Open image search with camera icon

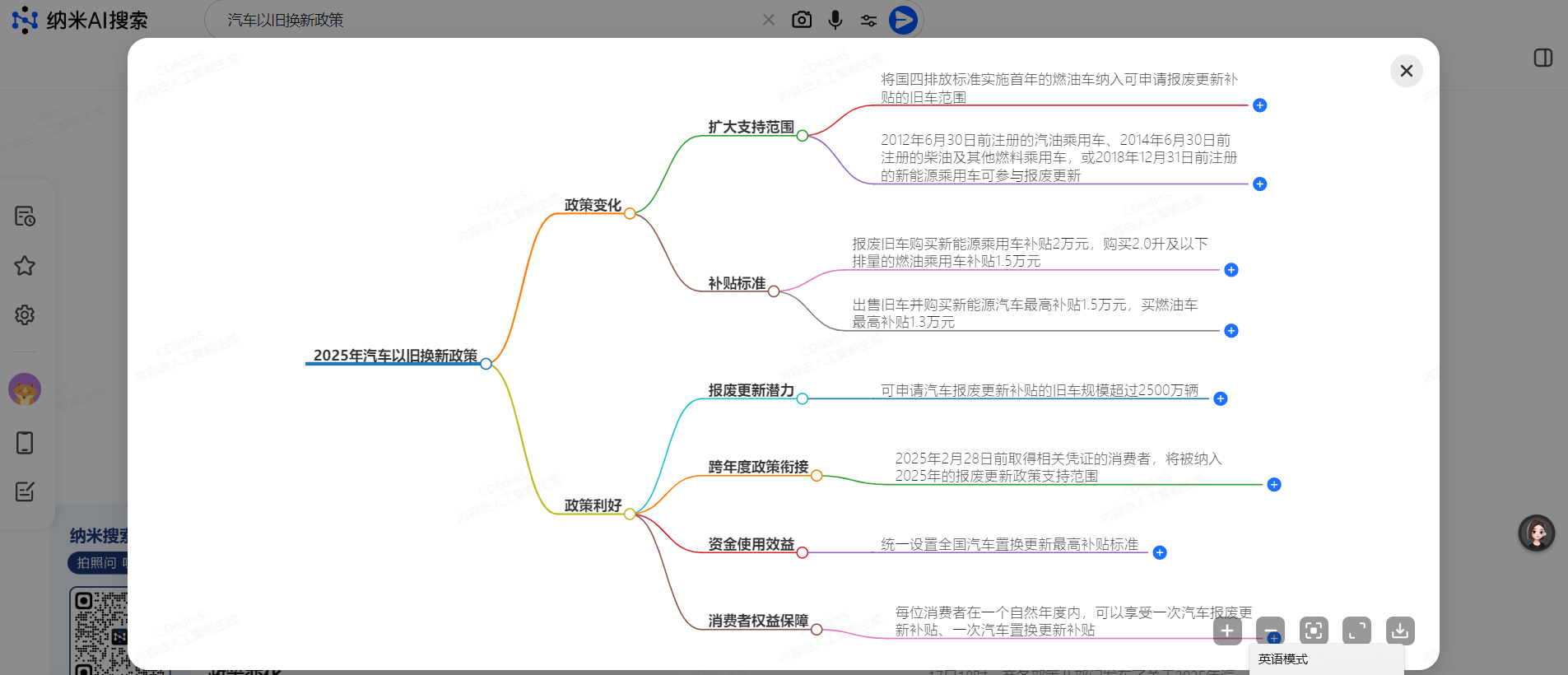click(802, 20)
